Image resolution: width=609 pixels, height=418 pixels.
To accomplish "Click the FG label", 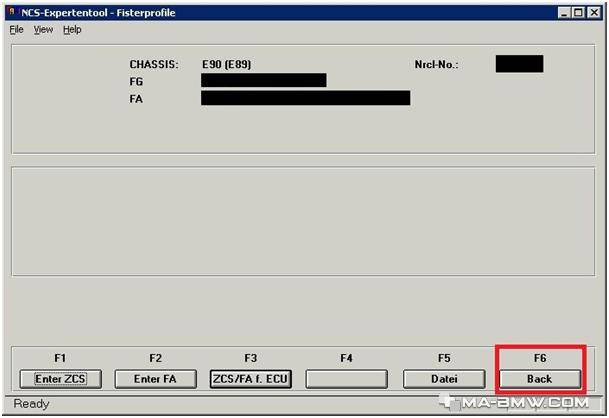I will [136, 82].
